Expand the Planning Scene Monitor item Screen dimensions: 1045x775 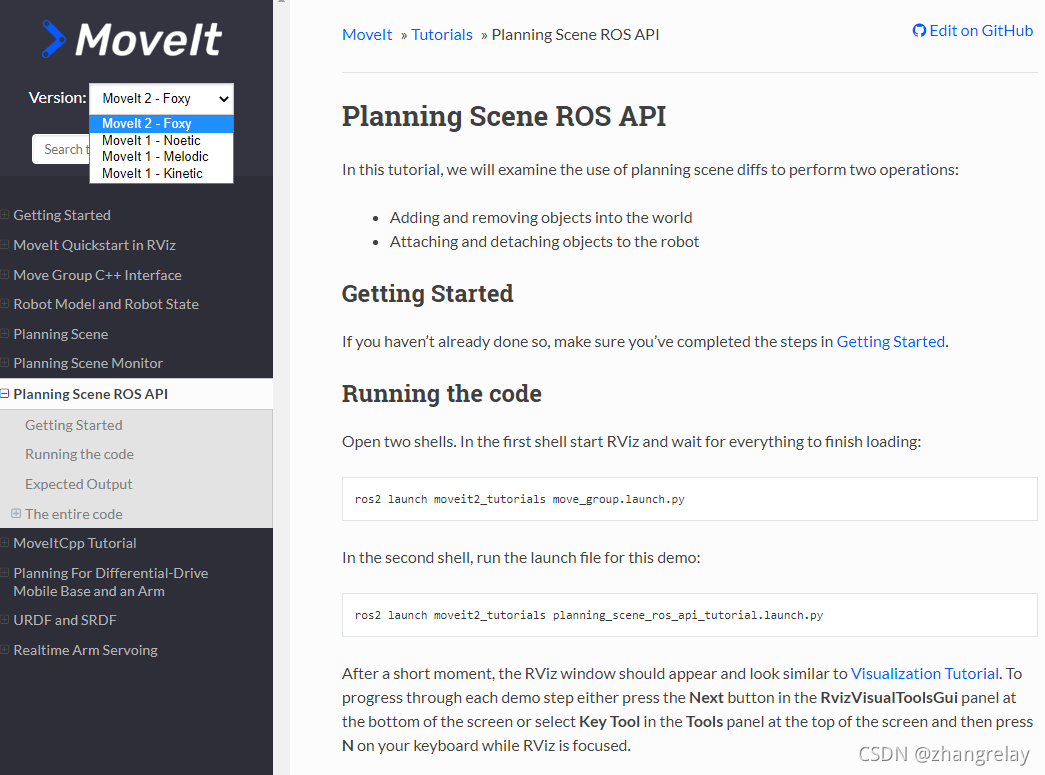[x=5, y=363]
